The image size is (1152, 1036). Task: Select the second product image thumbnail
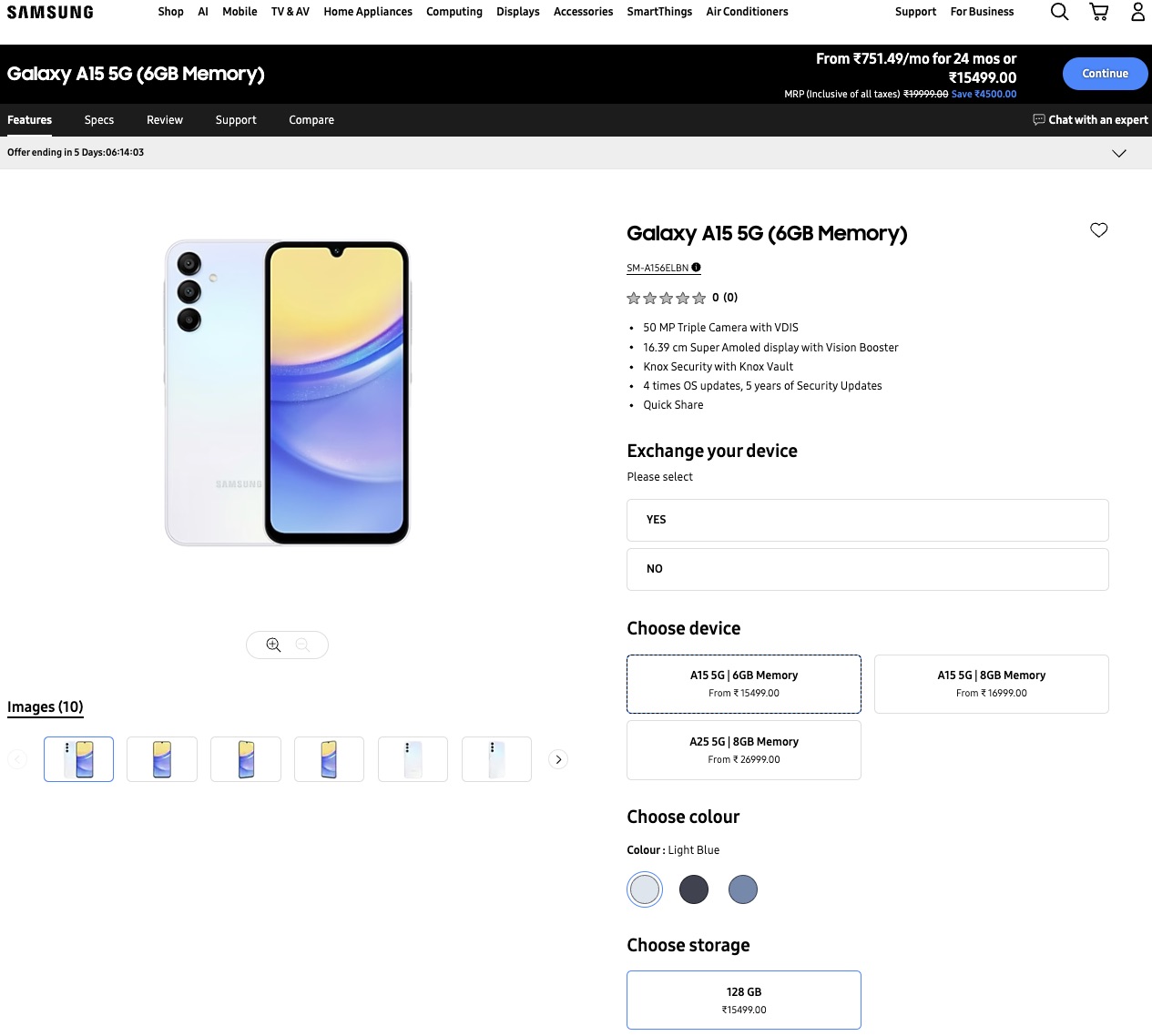162,759
